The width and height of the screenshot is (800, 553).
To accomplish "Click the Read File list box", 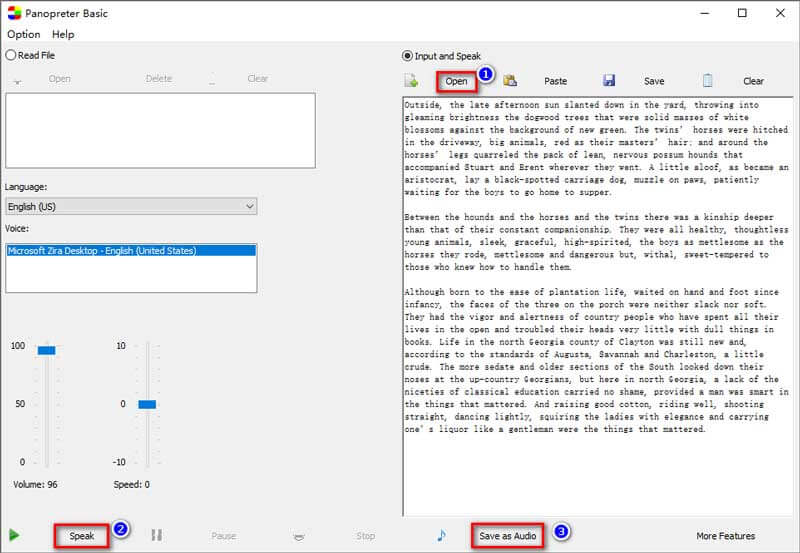I will click(x=160, y=131).
